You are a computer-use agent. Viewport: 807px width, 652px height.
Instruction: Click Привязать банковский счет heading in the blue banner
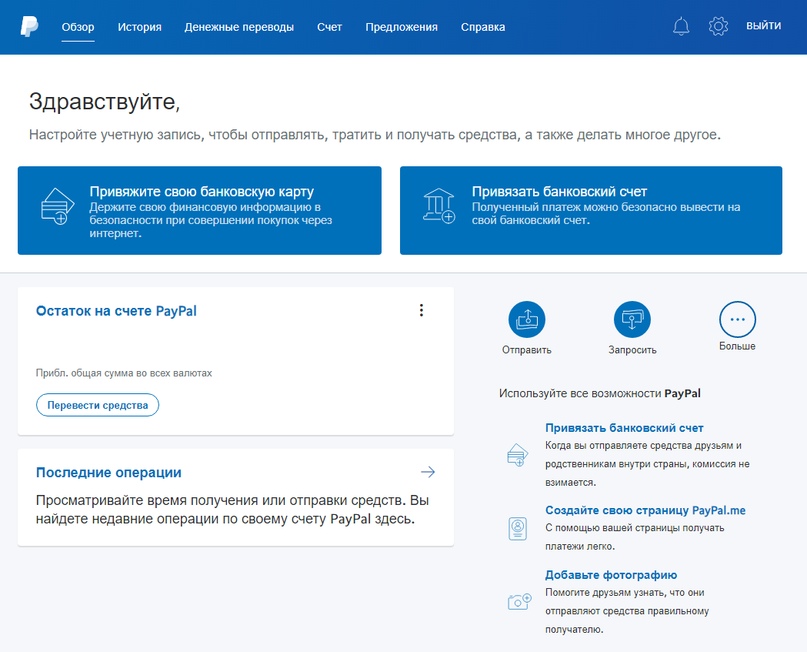[x=559, y=191]
